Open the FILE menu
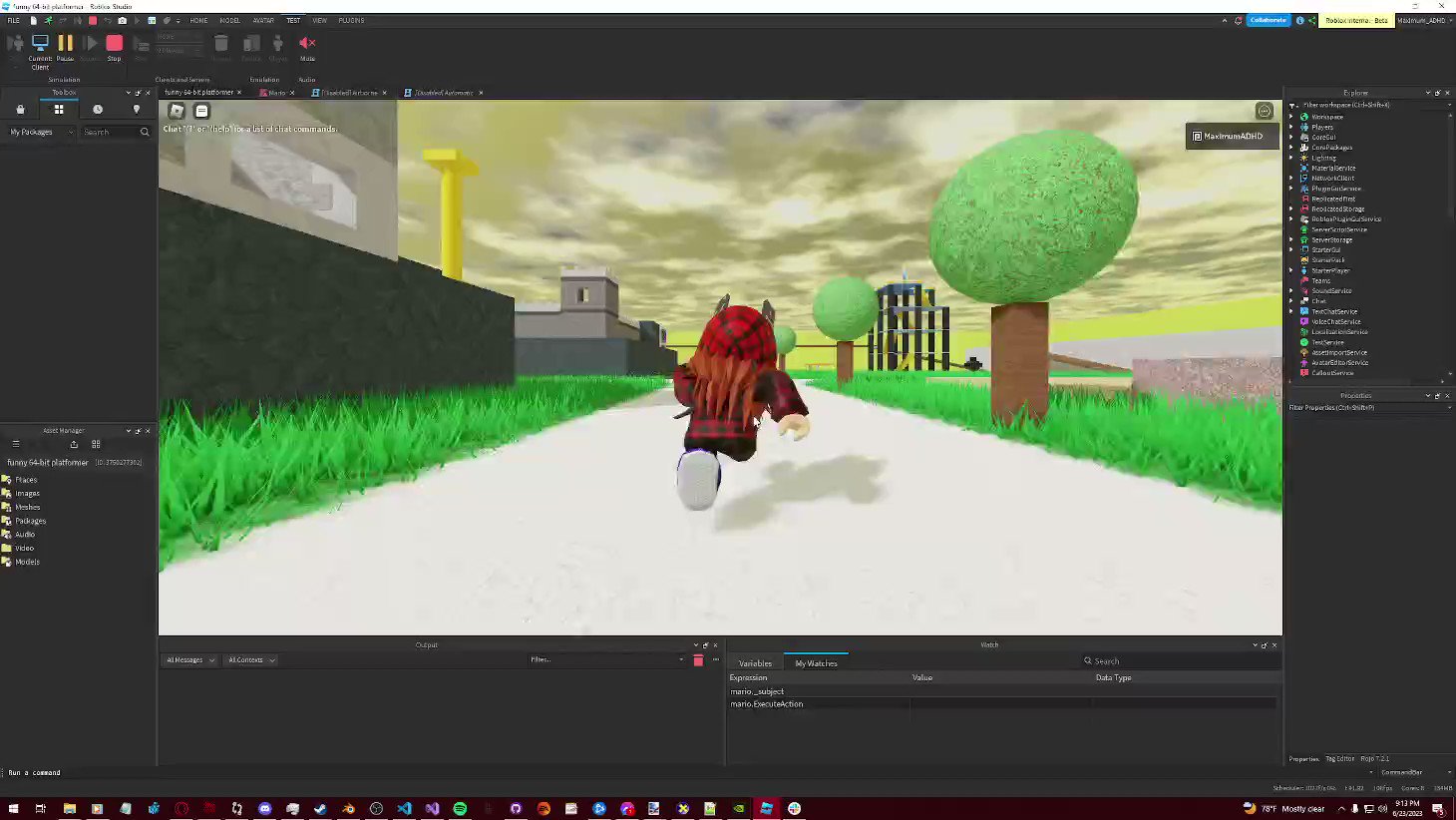 [14, 20]
